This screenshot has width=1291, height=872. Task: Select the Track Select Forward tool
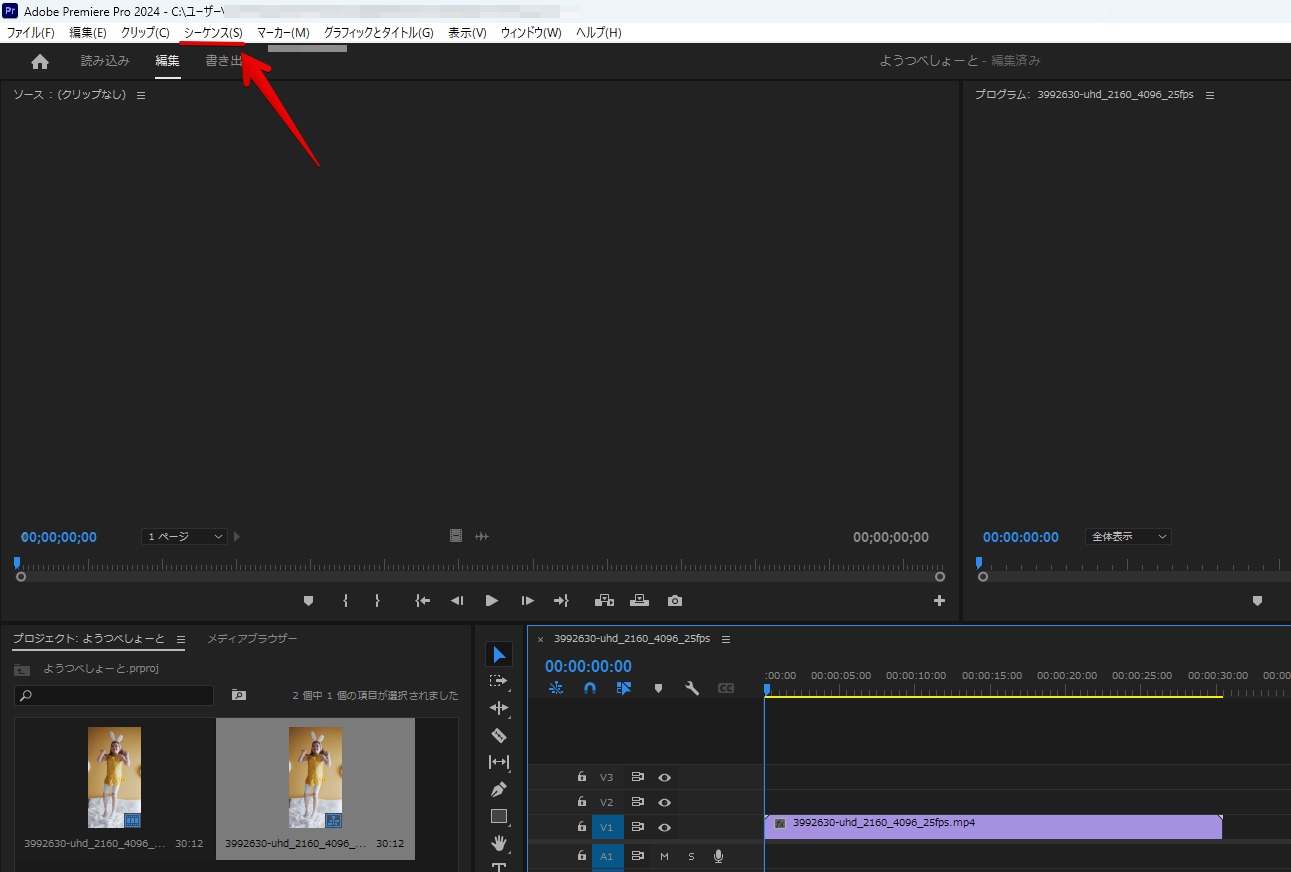point(499,681)
